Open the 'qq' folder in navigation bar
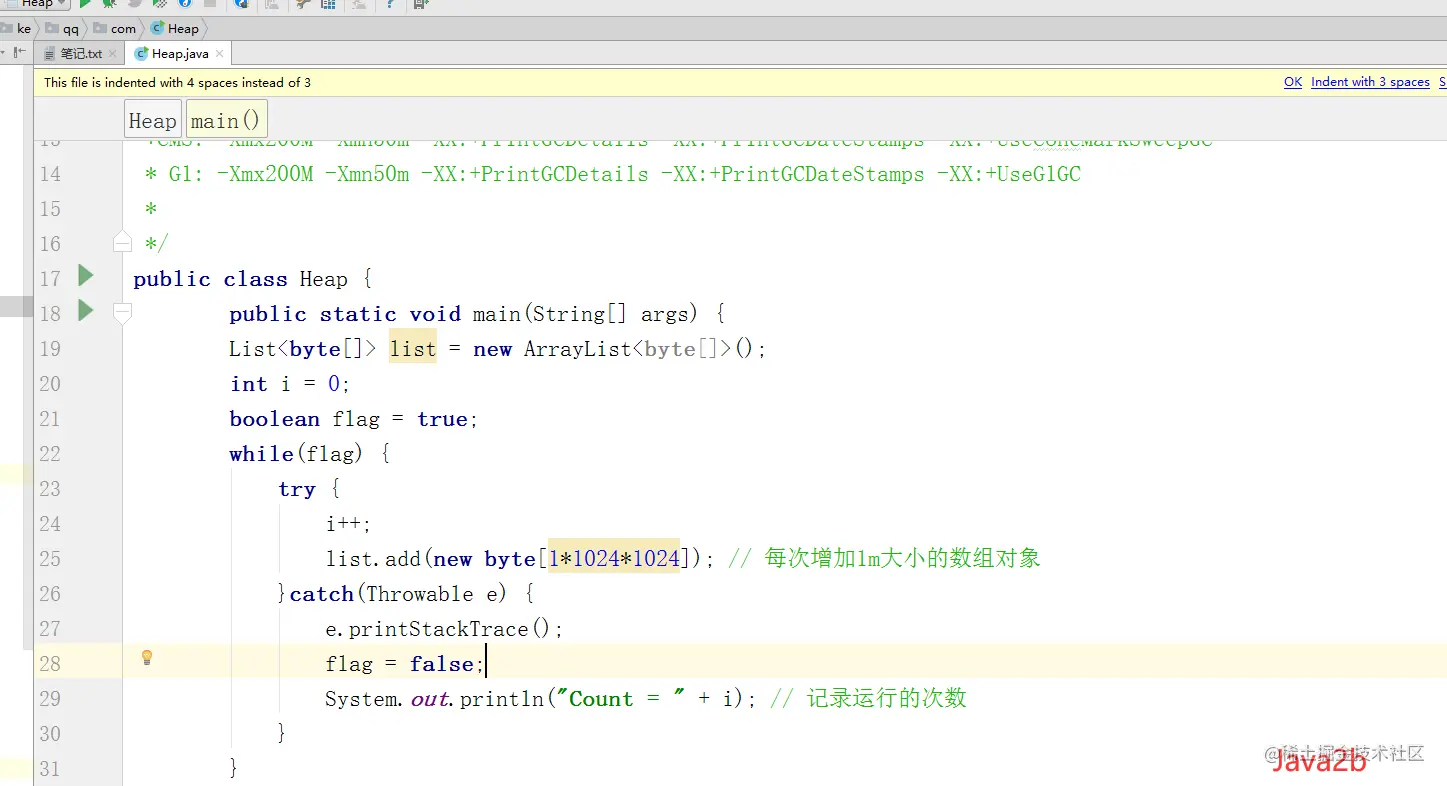 pos(63,29)
